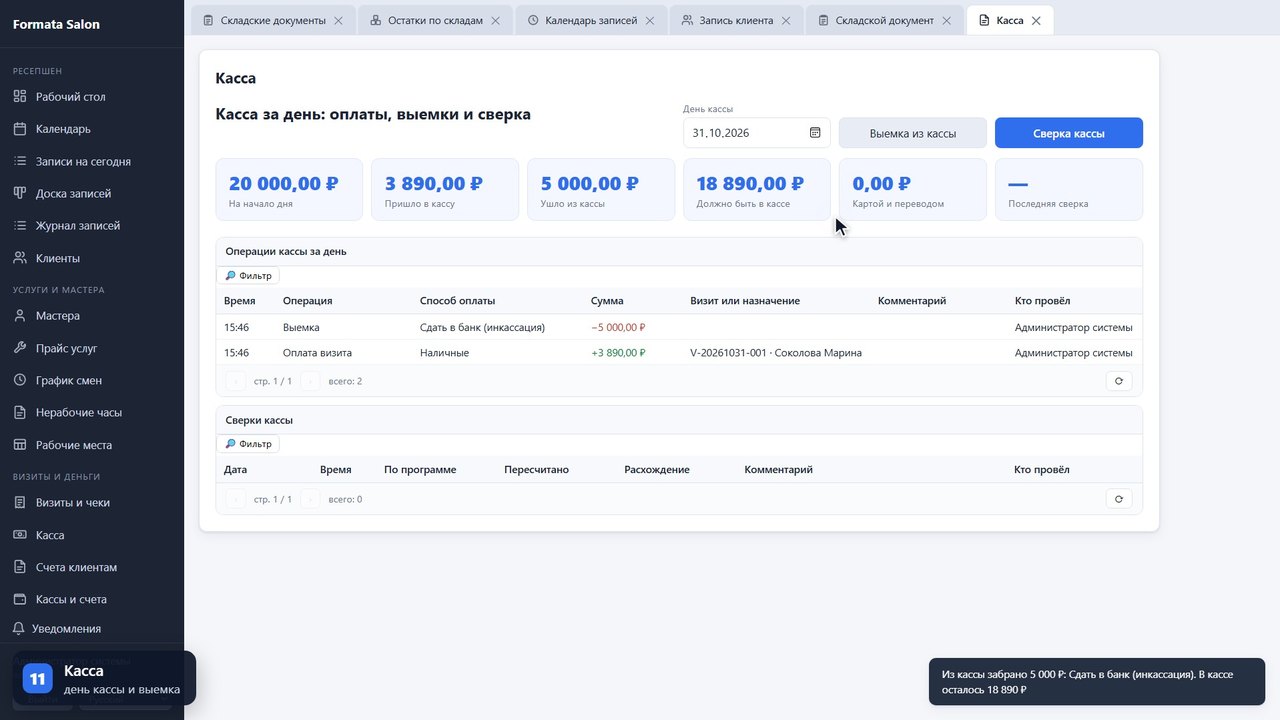Open the Рабочий стол icon in sidebar

tap(20, 97)
